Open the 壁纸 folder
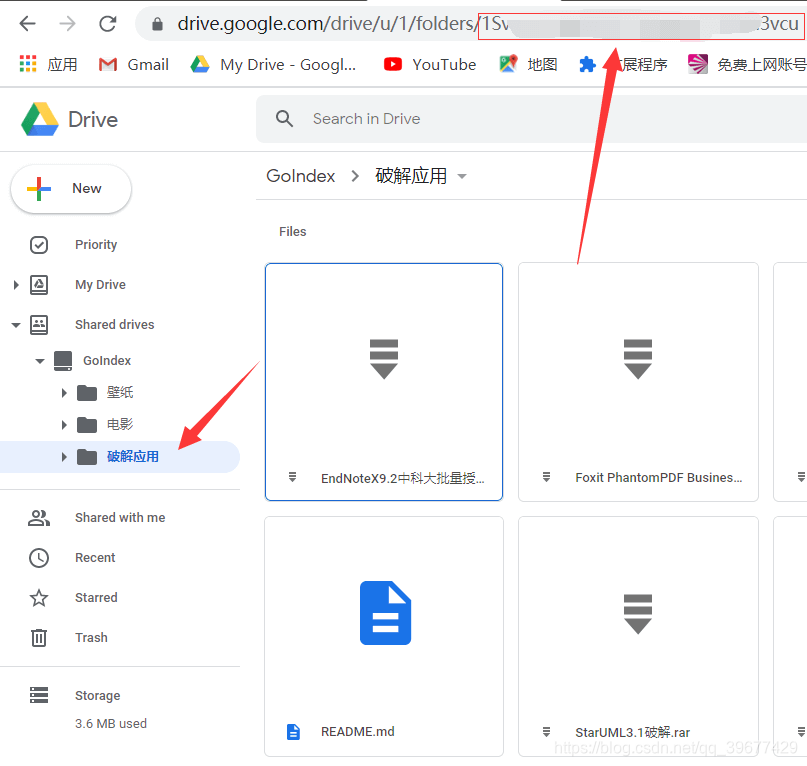 point(120,392)
